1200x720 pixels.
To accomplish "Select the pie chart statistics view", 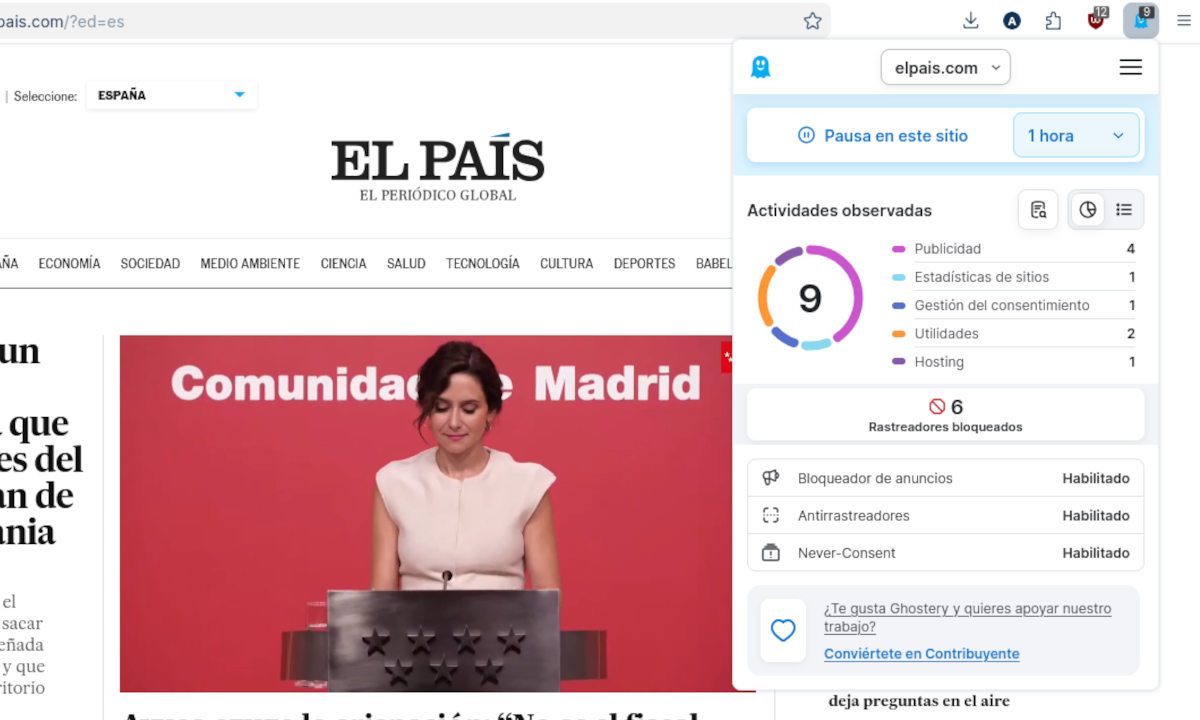I will (x=1087, y=210).
